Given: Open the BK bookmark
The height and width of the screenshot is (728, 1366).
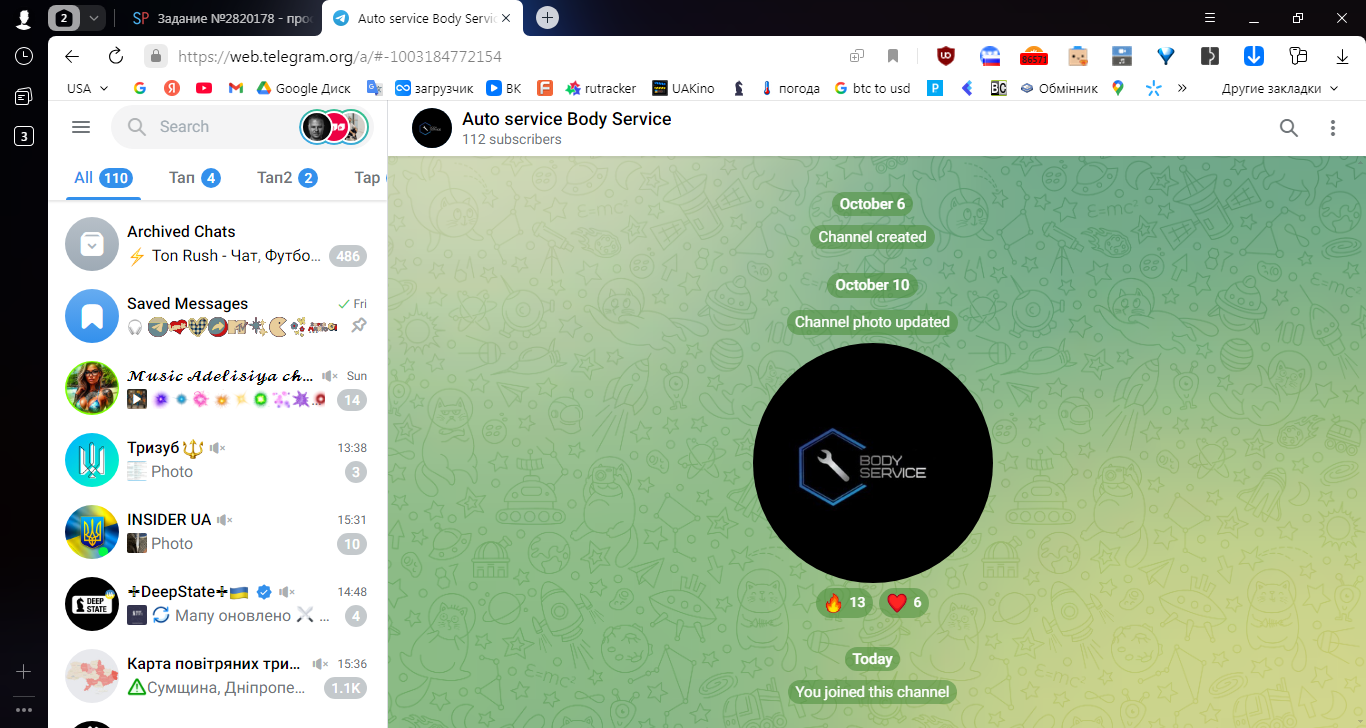Looking at the screenshot, I should 504,88.
